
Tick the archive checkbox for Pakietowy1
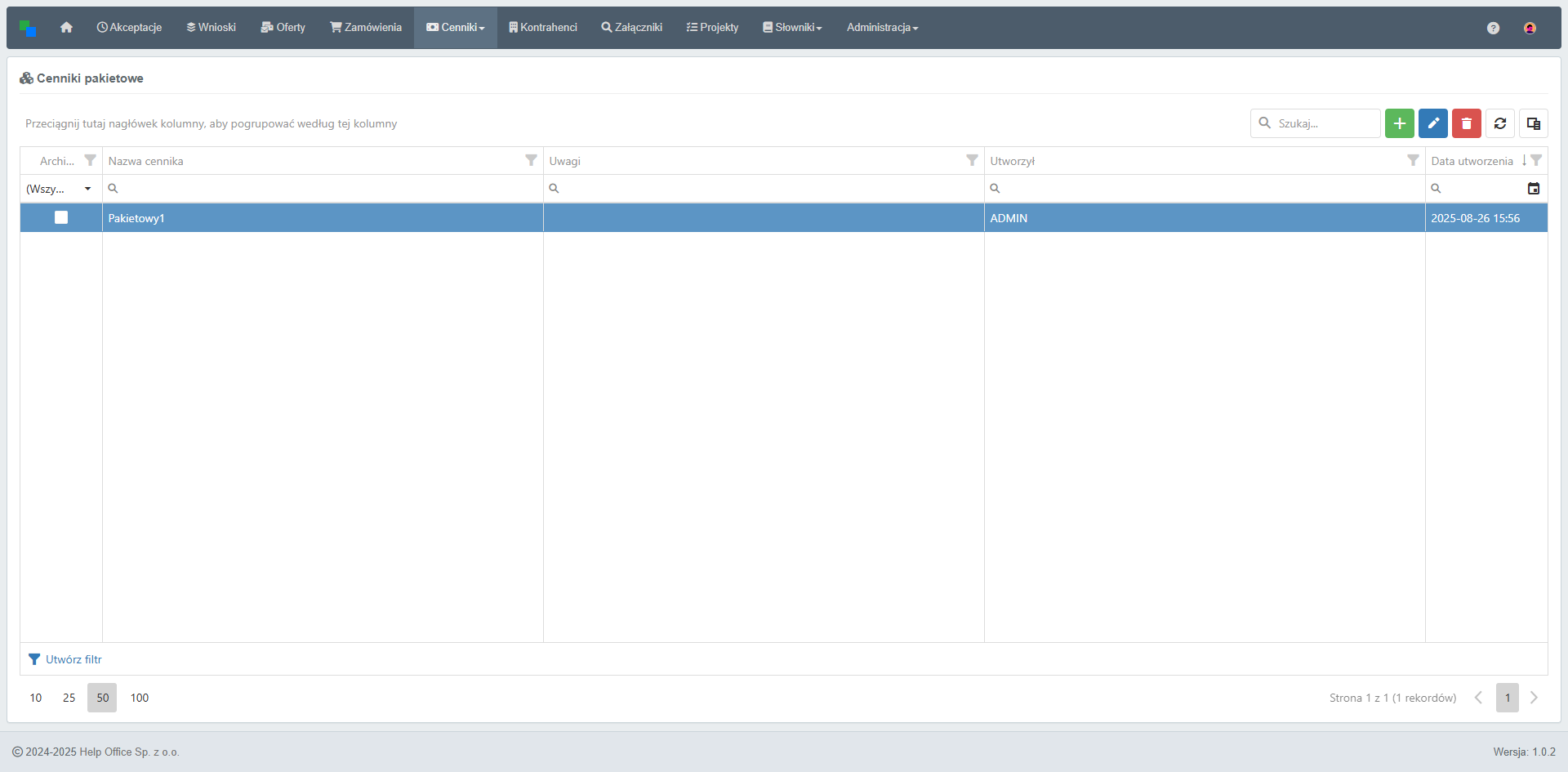coord(61,217)
